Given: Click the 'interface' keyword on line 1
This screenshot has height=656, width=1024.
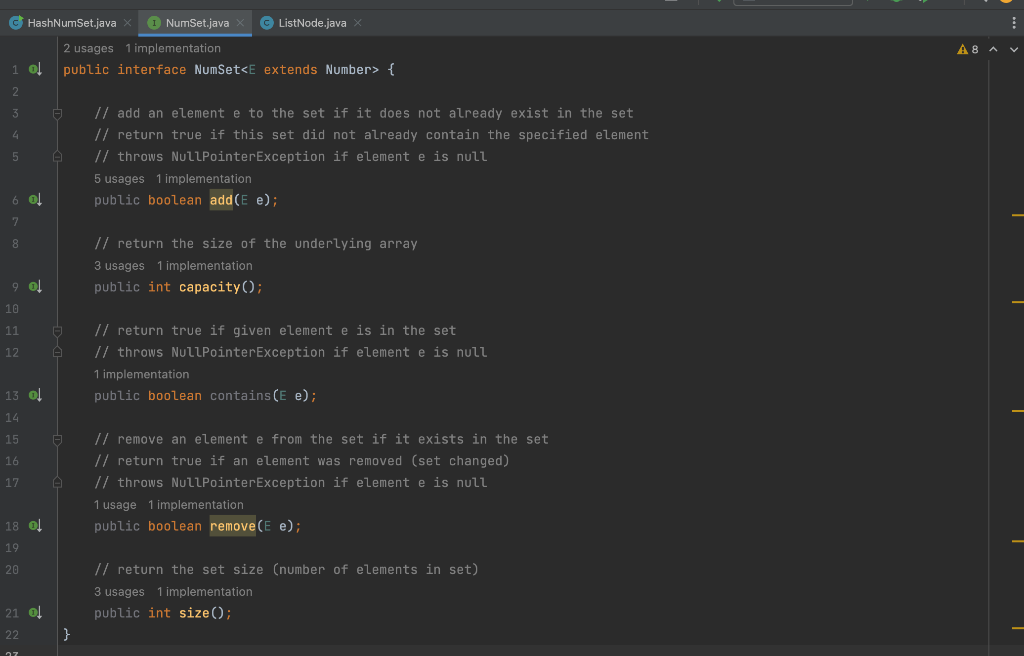Looking at the screenshot, I should click(152, 69).
